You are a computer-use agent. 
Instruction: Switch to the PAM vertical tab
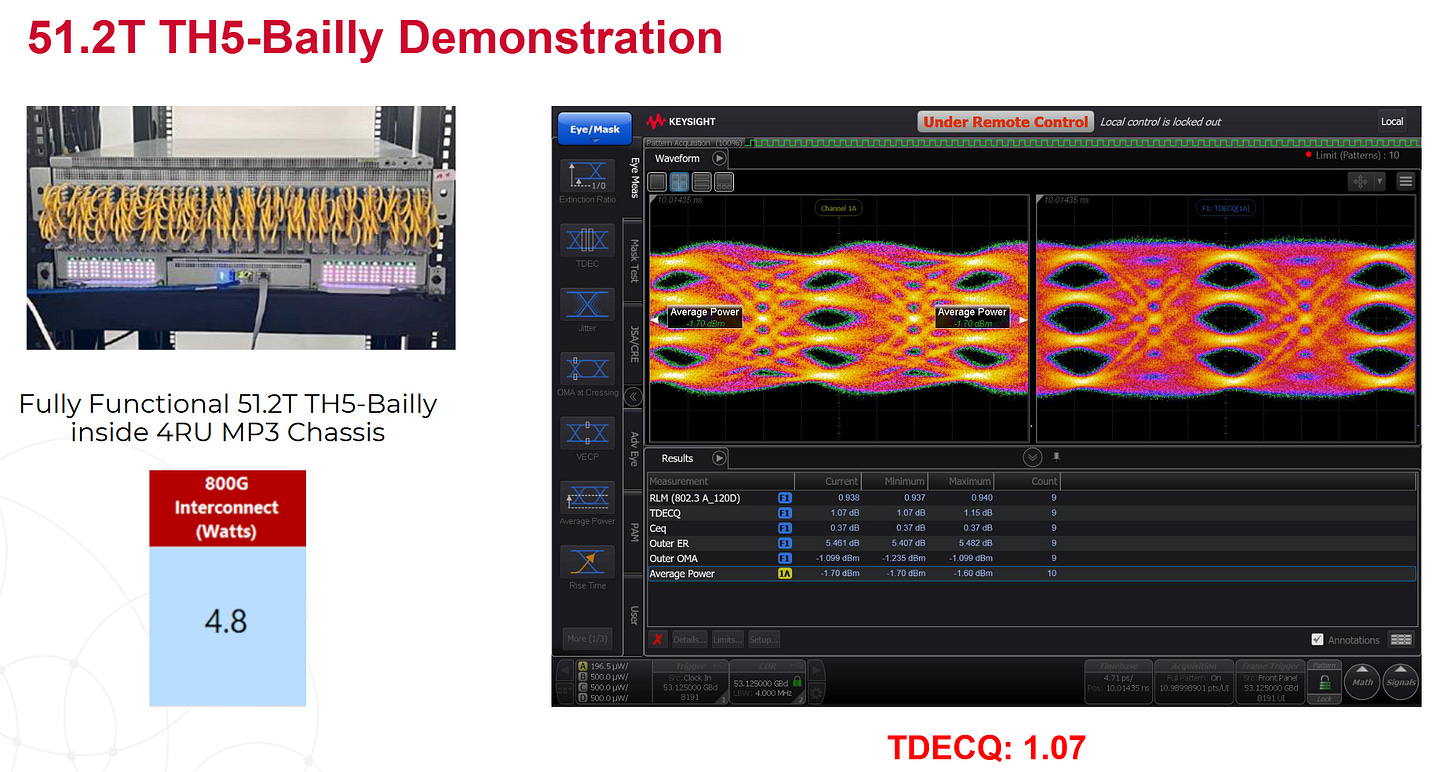point(634,531)
